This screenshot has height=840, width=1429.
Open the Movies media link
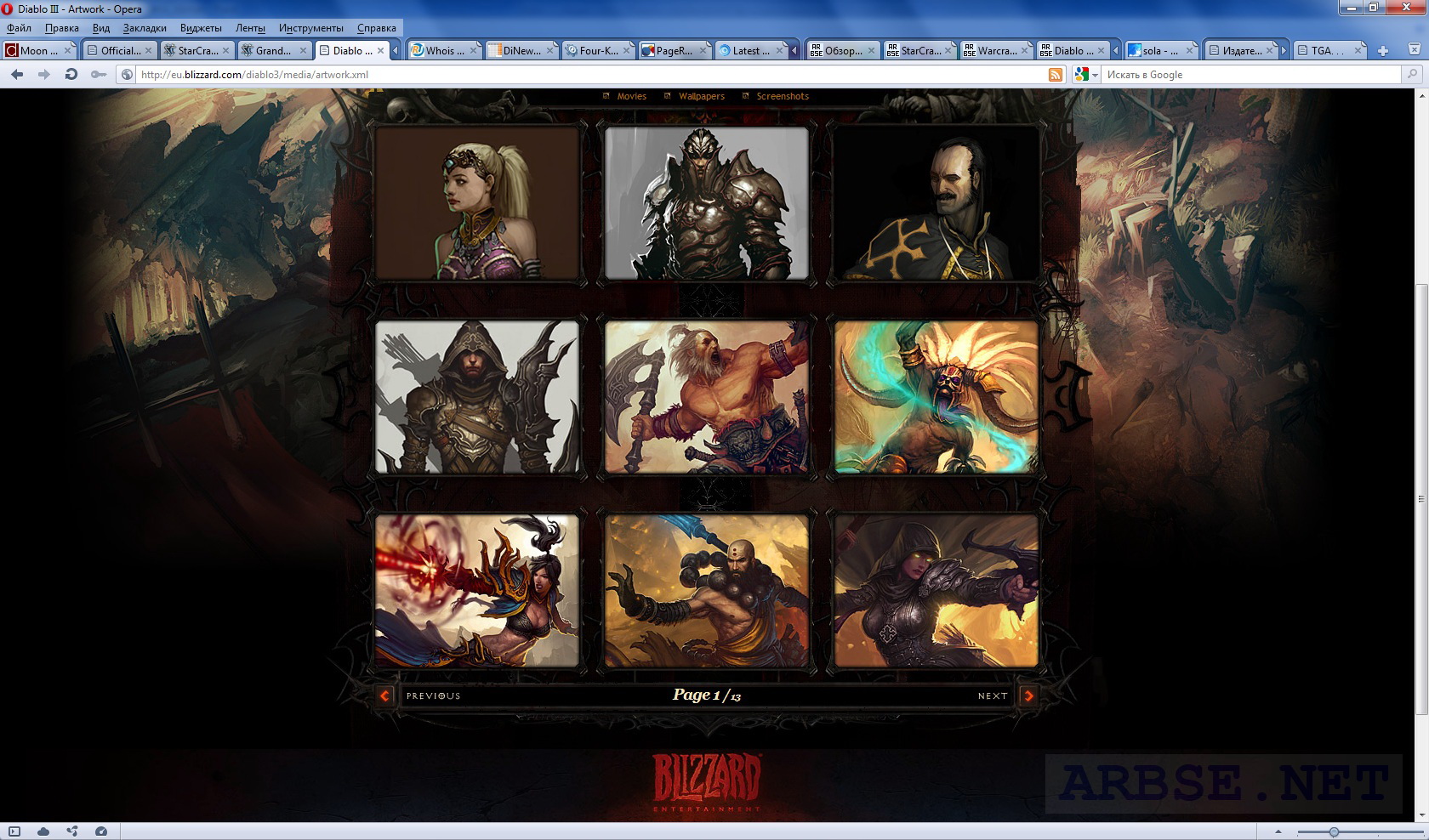click(632, 97)
